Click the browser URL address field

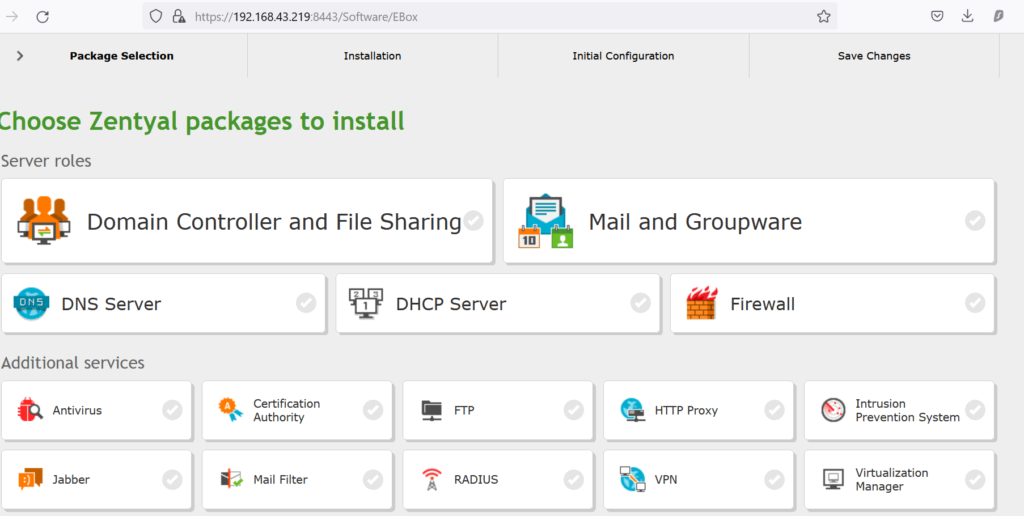coord(490,17)
